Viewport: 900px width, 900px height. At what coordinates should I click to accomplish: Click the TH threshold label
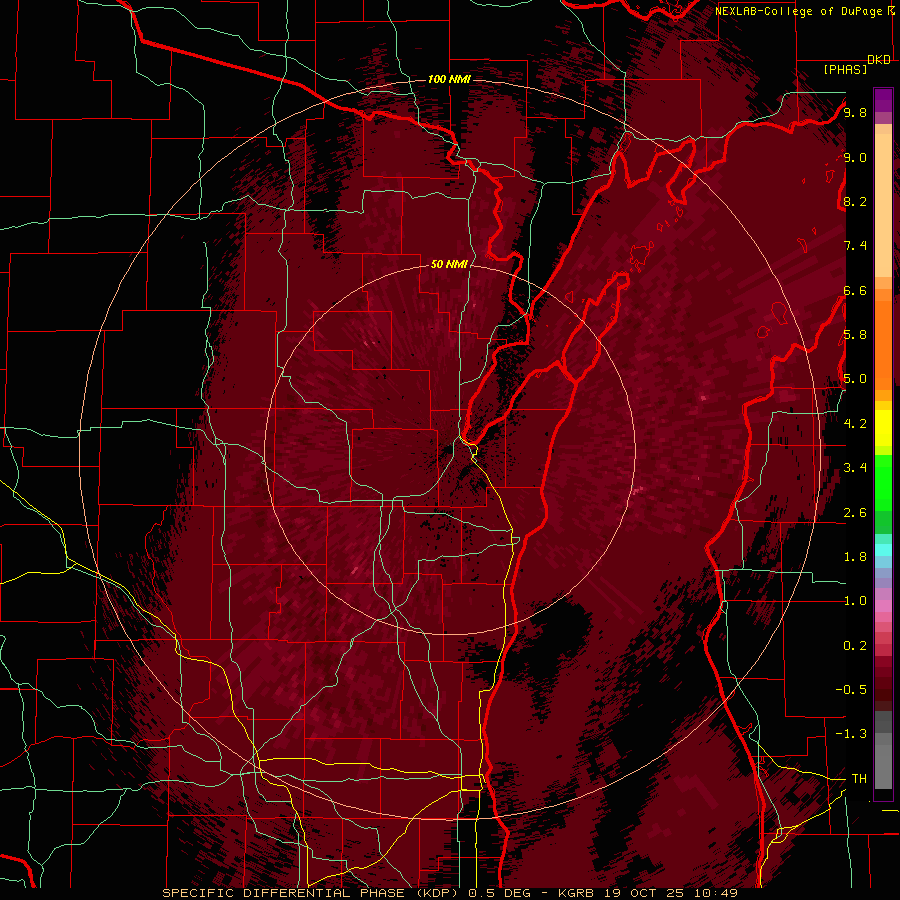click(x=859, y=779)
